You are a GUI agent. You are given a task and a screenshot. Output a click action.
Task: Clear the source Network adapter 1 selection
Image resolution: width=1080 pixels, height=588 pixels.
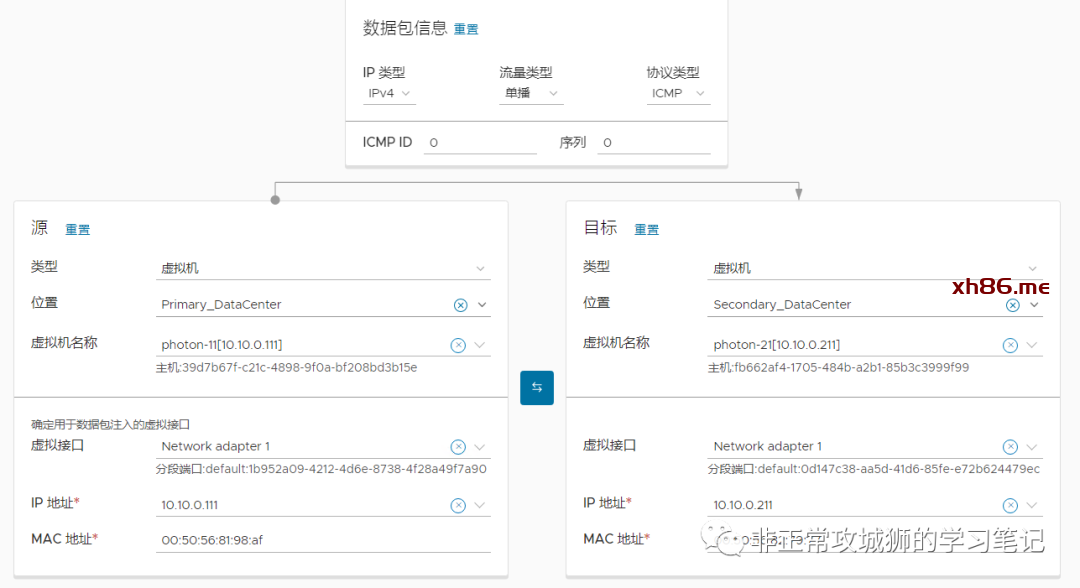pyautogui.click(x=458, y=447)
